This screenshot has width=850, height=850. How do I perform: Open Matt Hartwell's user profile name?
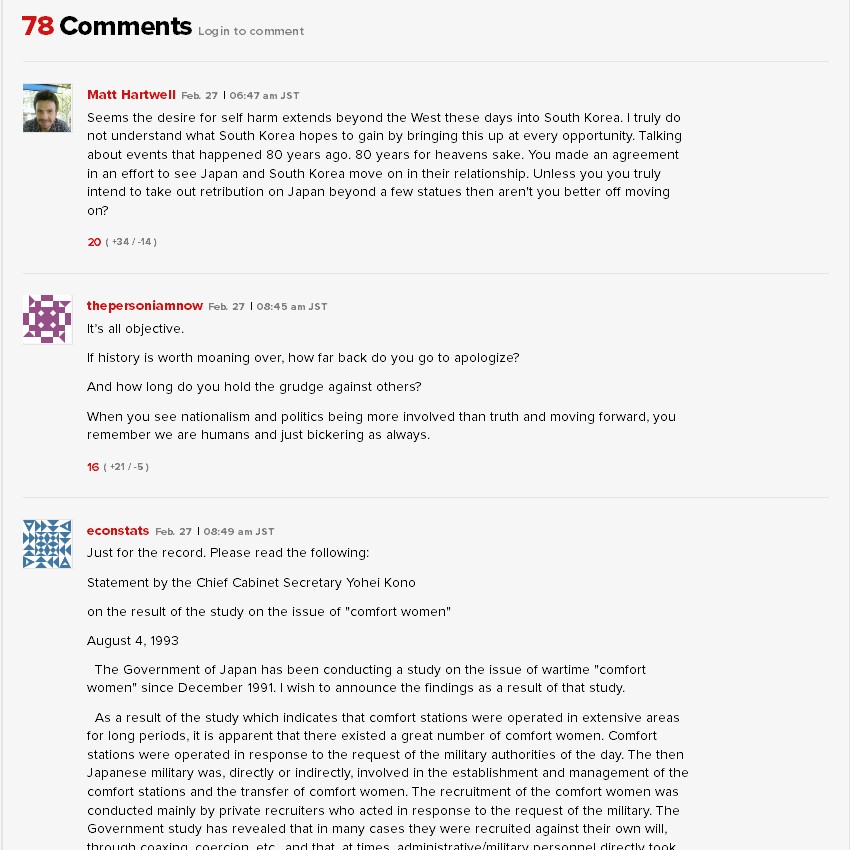coord(131,95)
